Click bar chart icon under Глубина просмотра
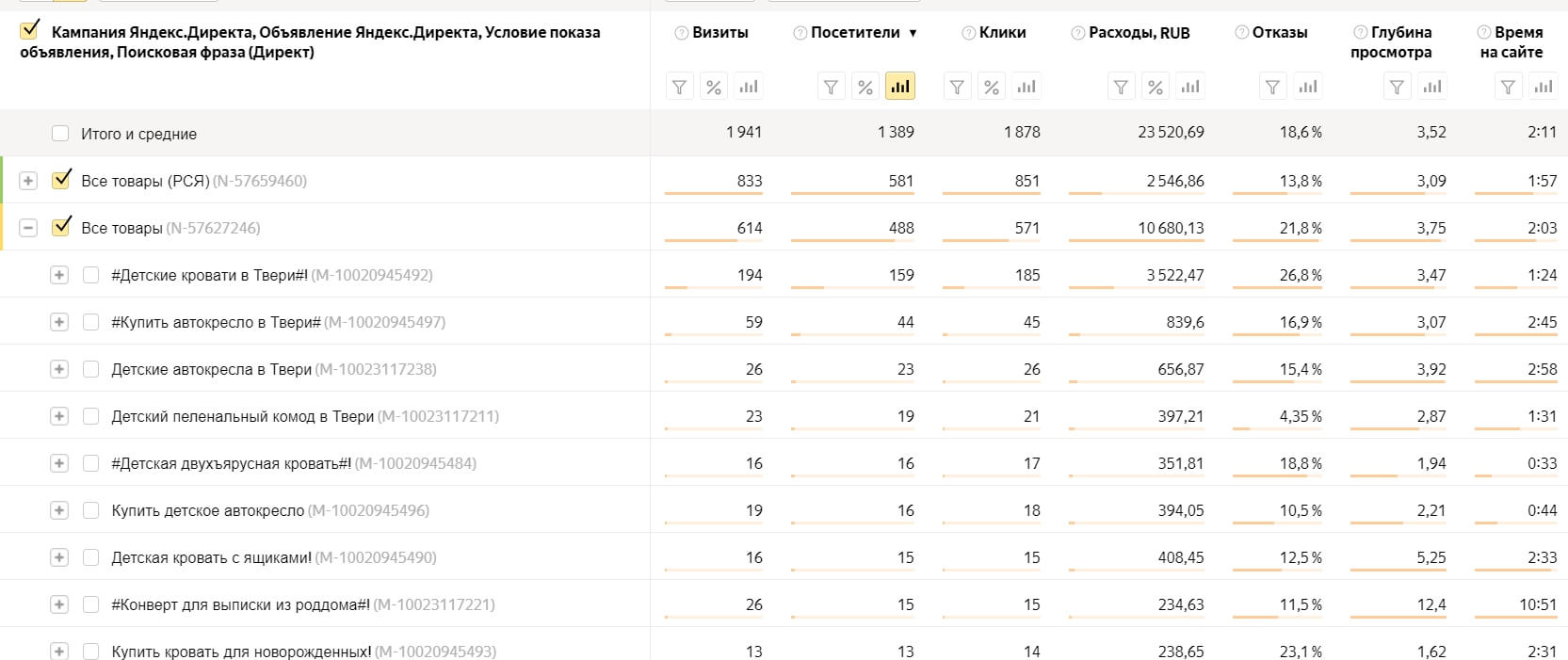This screenshot has width=1568, height=660. tap(1432, 87)
